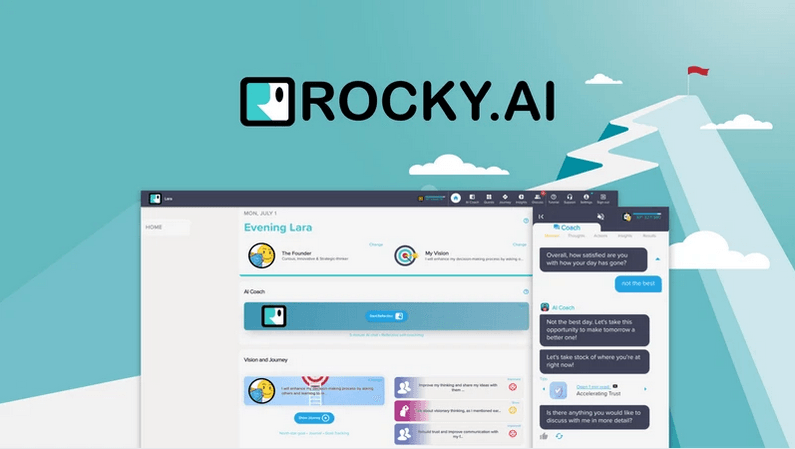This screenshot has height=449, width=795.
Task: Click the Rocky logo in app header
Action: tap(155, 199)
